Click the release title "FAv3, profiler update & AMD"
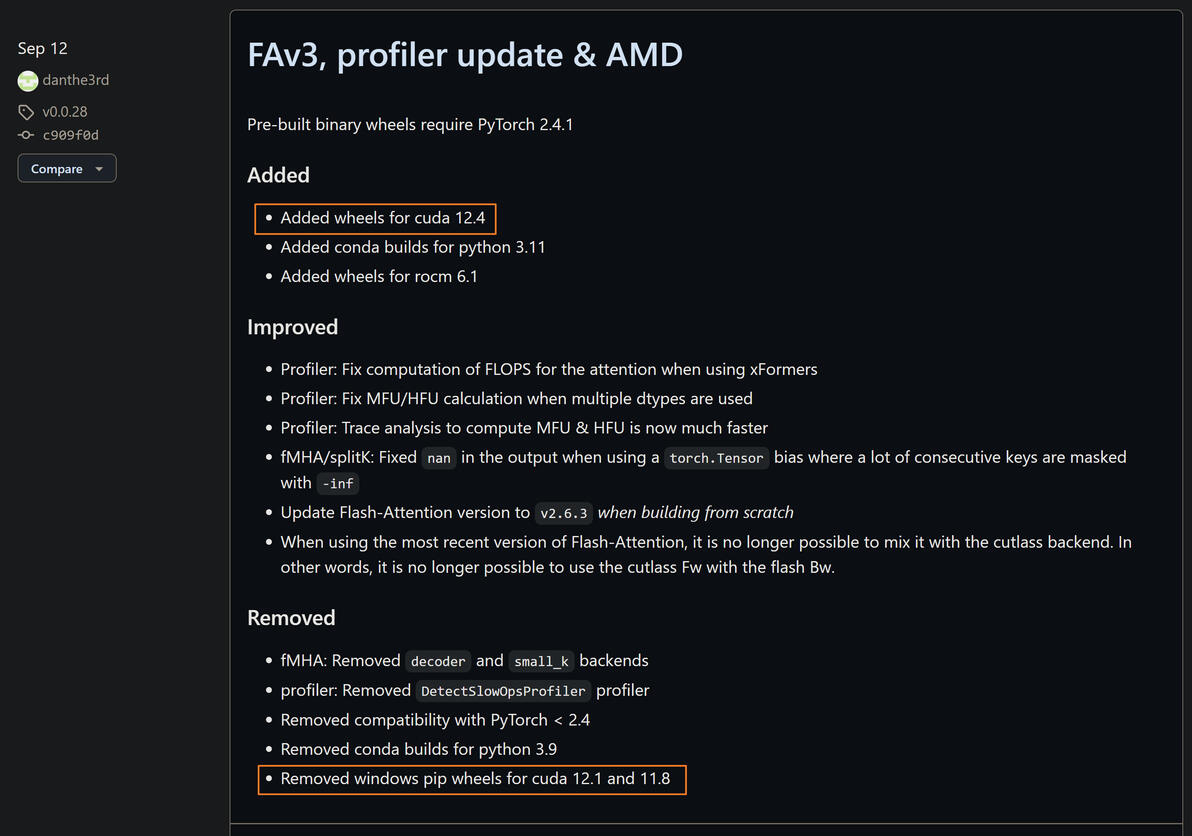Viewport: 1192px width, 836px height. point(465,54)
